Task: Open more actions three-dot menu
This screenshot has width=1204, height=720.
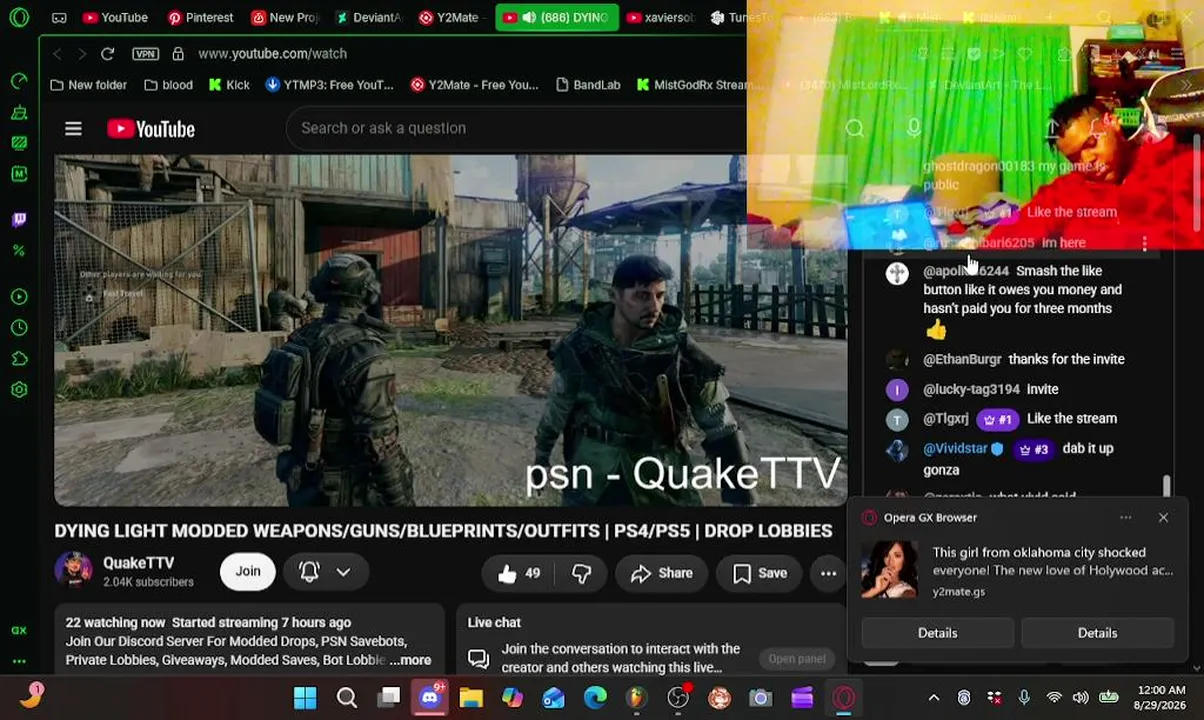Action: [x=828, y=573]
